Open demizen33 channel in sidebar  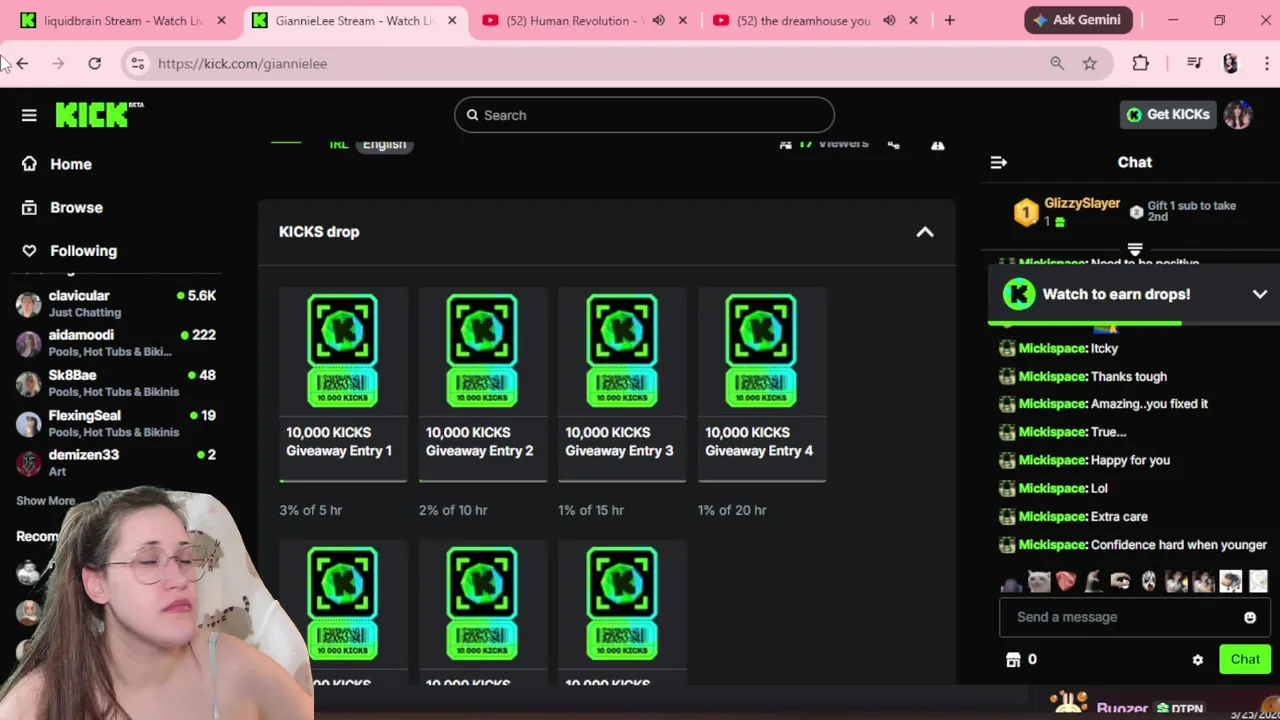(x=116, y=462)
